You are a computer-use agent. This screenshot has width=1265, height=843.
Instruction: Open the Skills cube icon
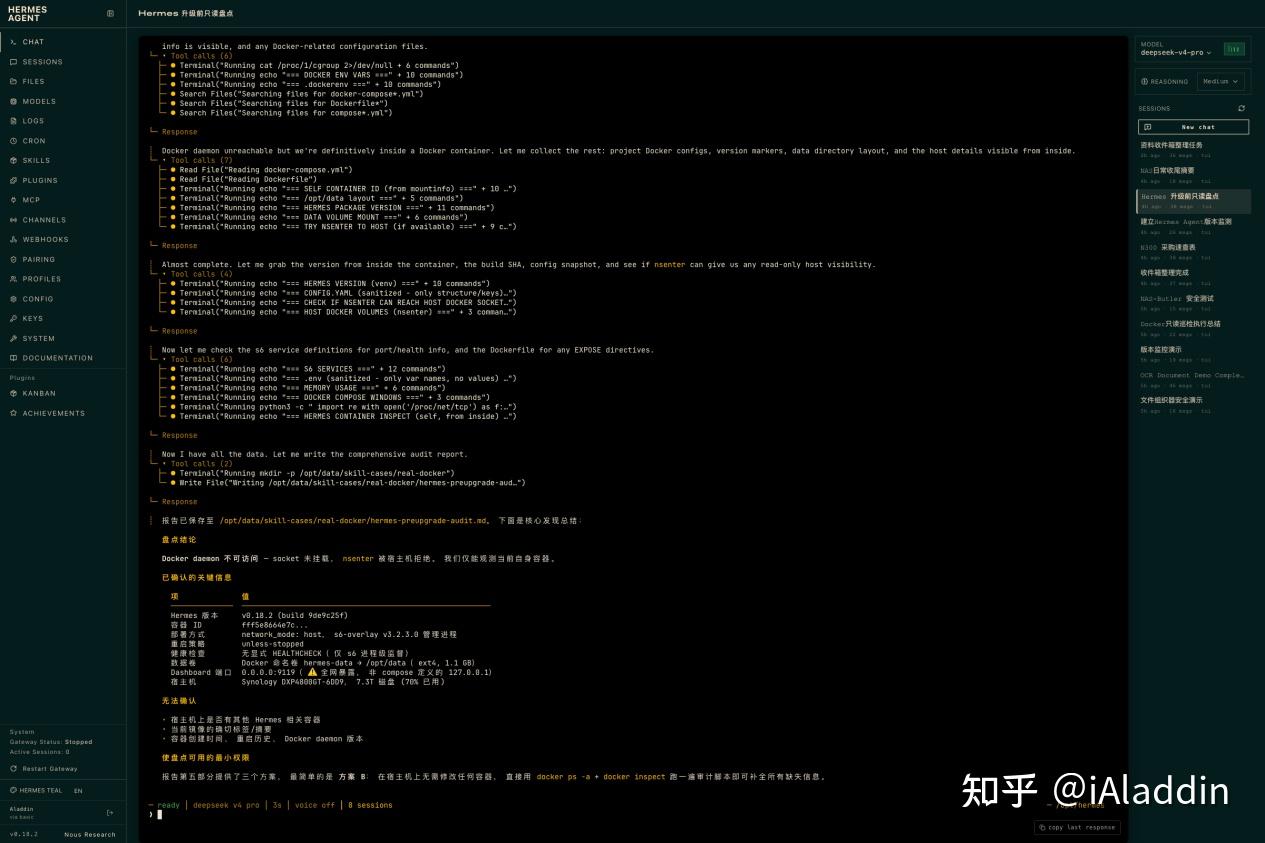click(x=13, y=160)
